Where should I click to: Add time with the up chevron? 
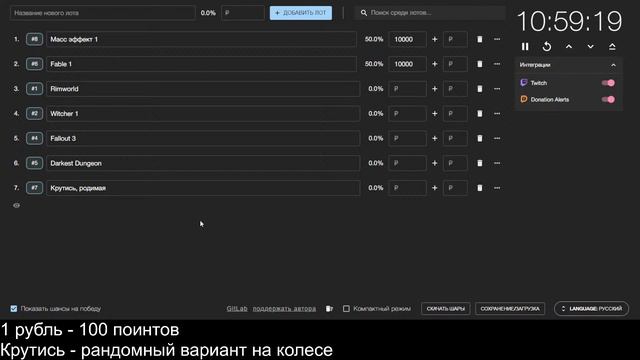pos(569,47)
